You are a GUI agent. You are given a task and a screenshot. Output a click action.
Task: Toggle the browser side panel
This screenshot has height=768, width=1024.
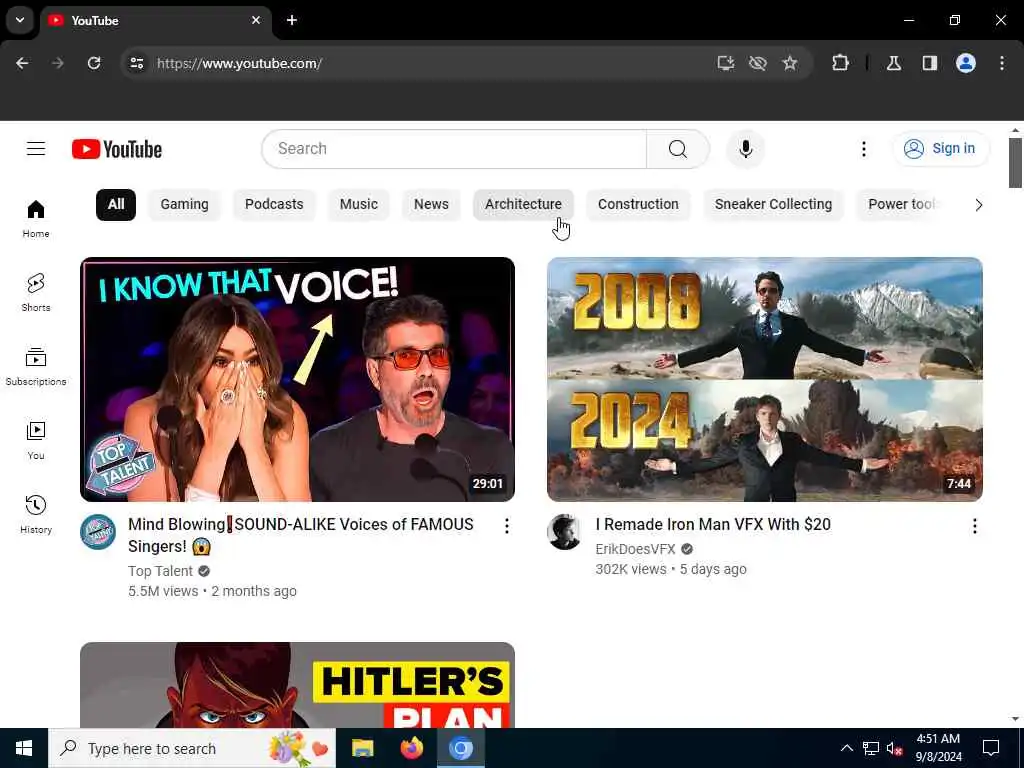click(929, 63)
